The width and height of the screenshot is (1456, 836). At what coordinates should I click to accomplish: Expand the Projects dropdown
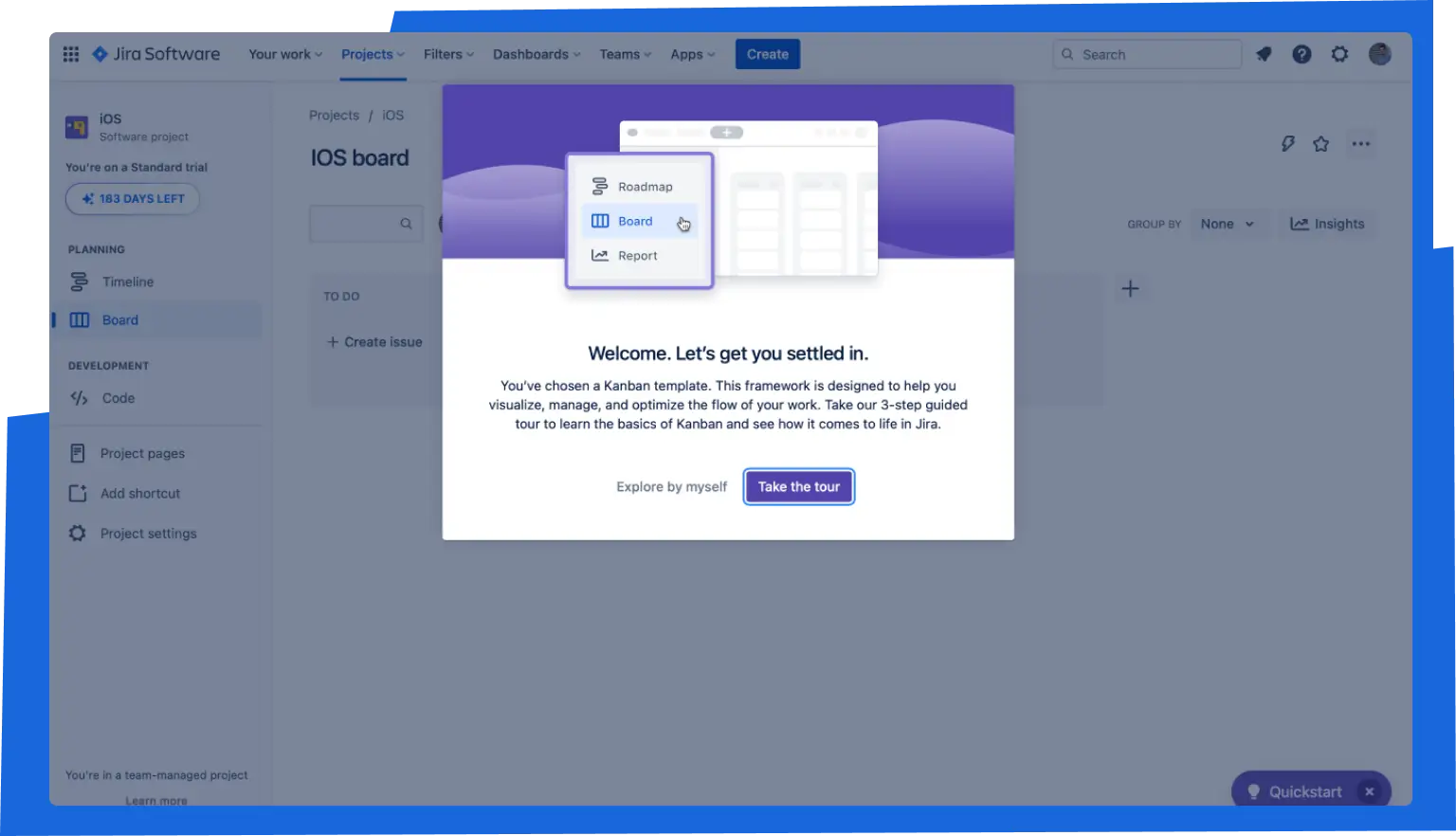(x=373, y=54)
